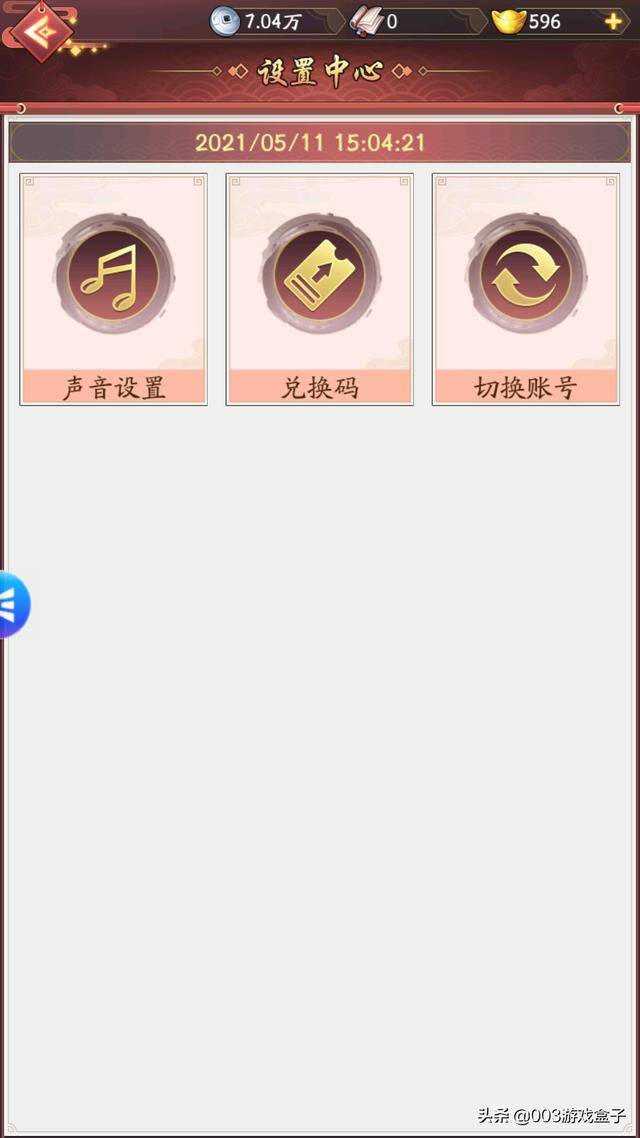Viewport: 640px width, 1138px height.
Task: Click the gold ingot currency icon
Action: (x=508, y=22)
